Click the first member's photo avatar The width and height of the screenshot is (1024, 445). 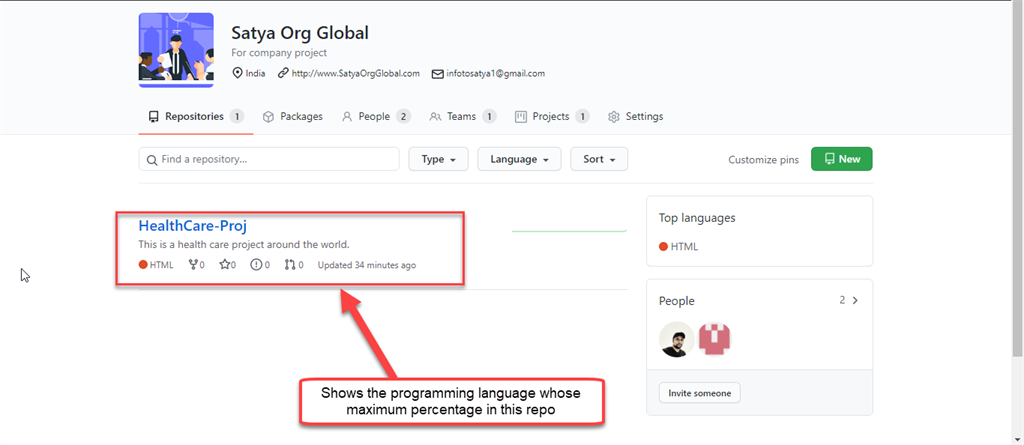pyautogui.click(x=676, y=340)
